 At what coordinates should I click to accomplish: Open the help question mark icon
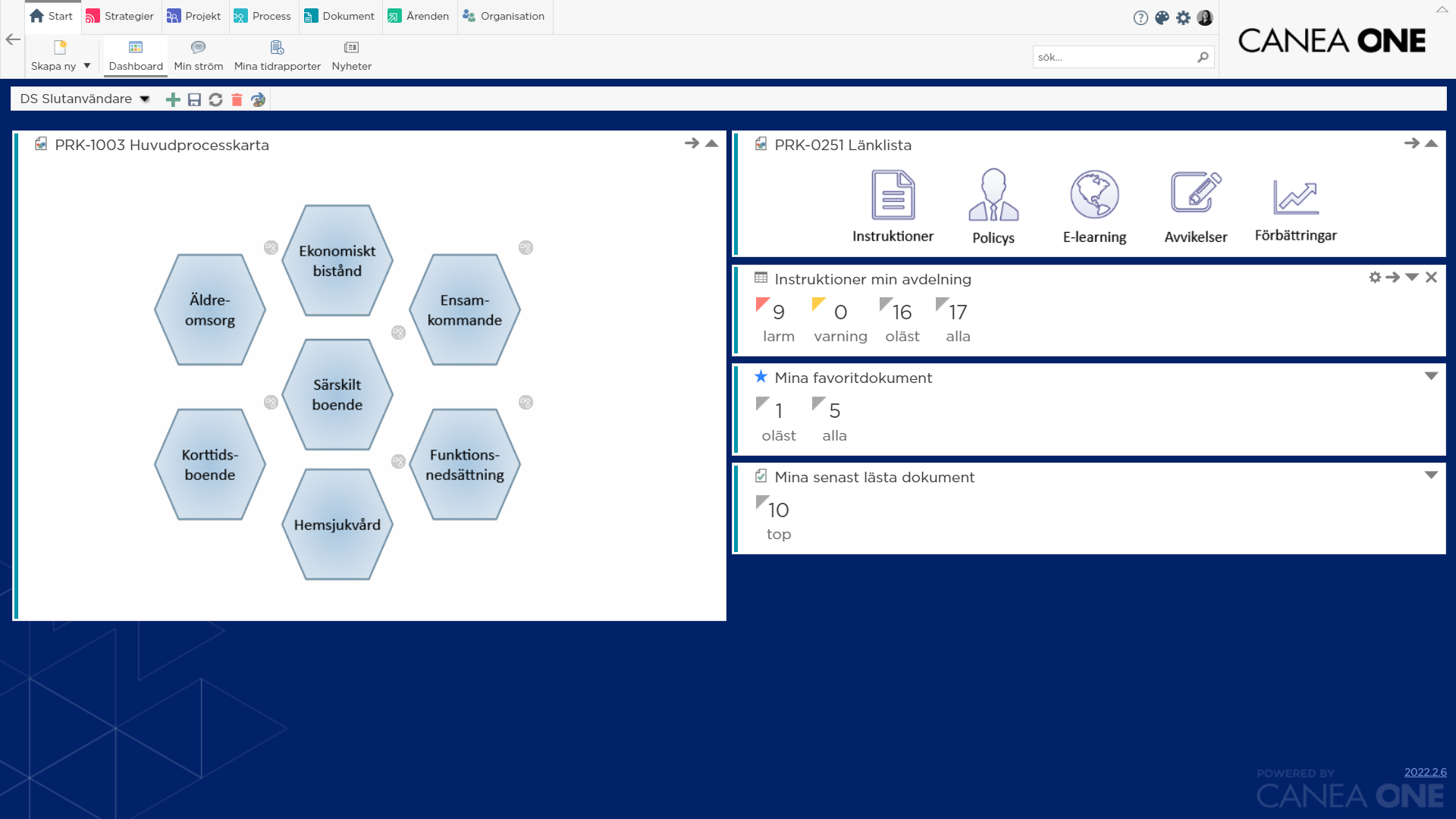1141,18
